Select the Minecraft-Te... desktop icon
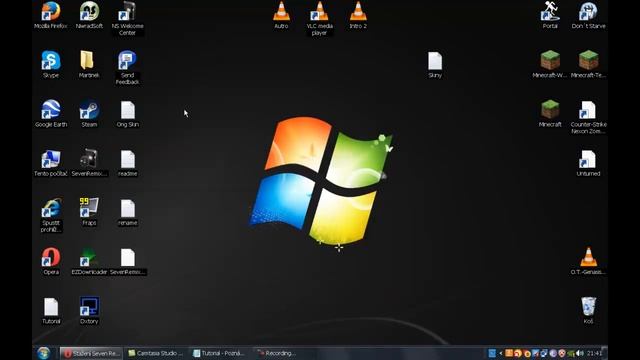 point(588,64)
